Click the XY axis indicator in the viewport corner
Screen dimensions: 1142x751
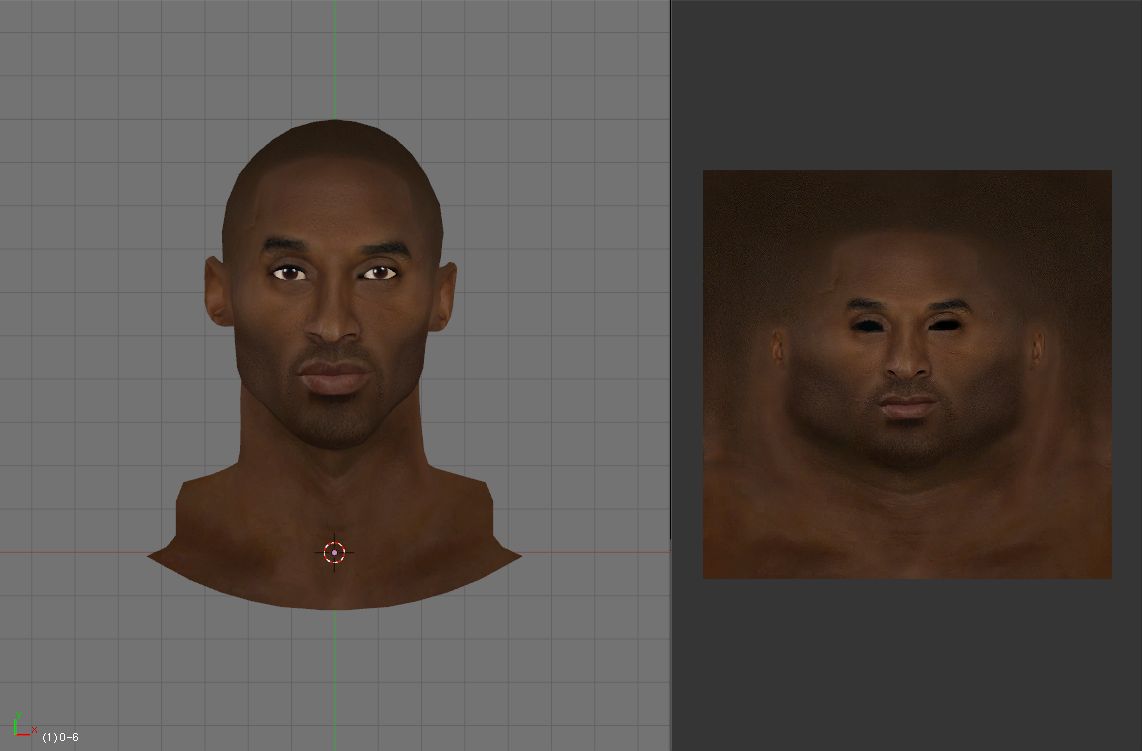[22, 728]
